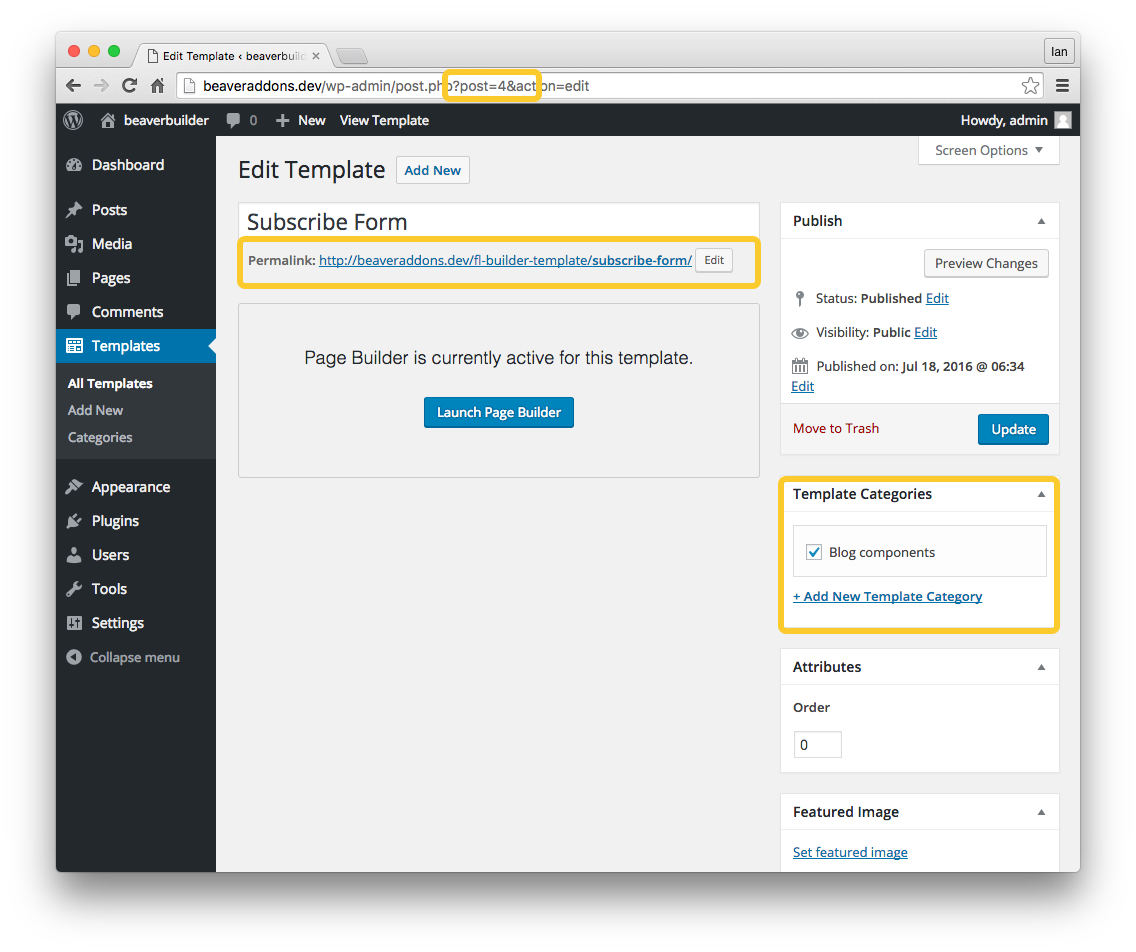Image resolution: width=1136 pixels, height=952 pixels.
Task: Click the admin avatar icon
Action: (x=1063, y=120)
